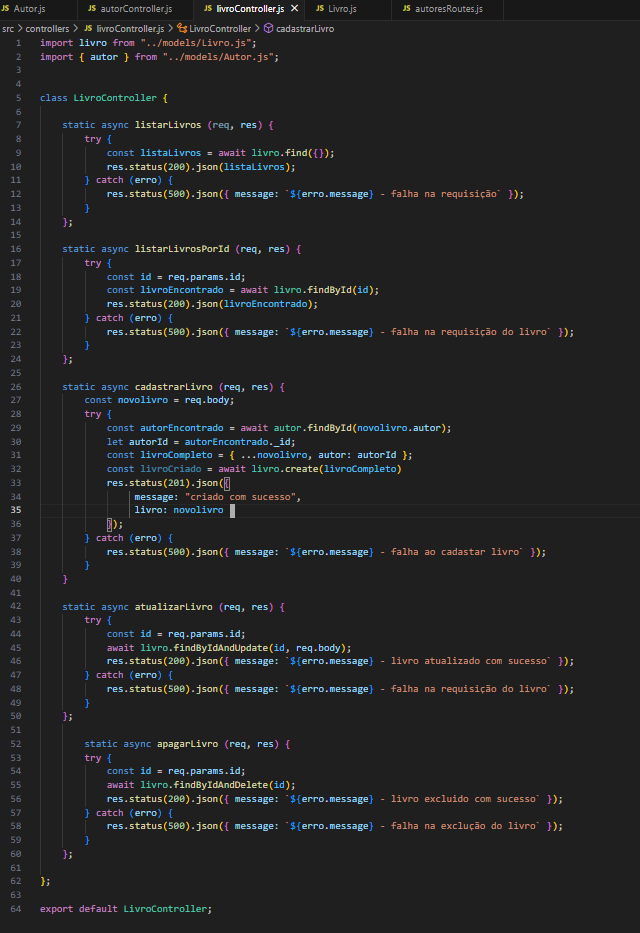Open the Livro.js tab

pyautogui.click(x=342, y=9)
